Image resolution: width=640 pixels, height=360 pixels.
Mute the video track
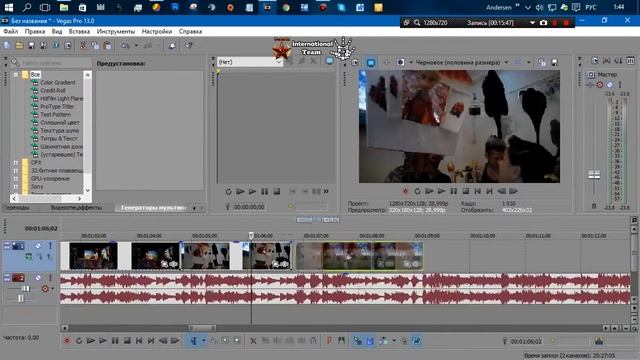38,246
